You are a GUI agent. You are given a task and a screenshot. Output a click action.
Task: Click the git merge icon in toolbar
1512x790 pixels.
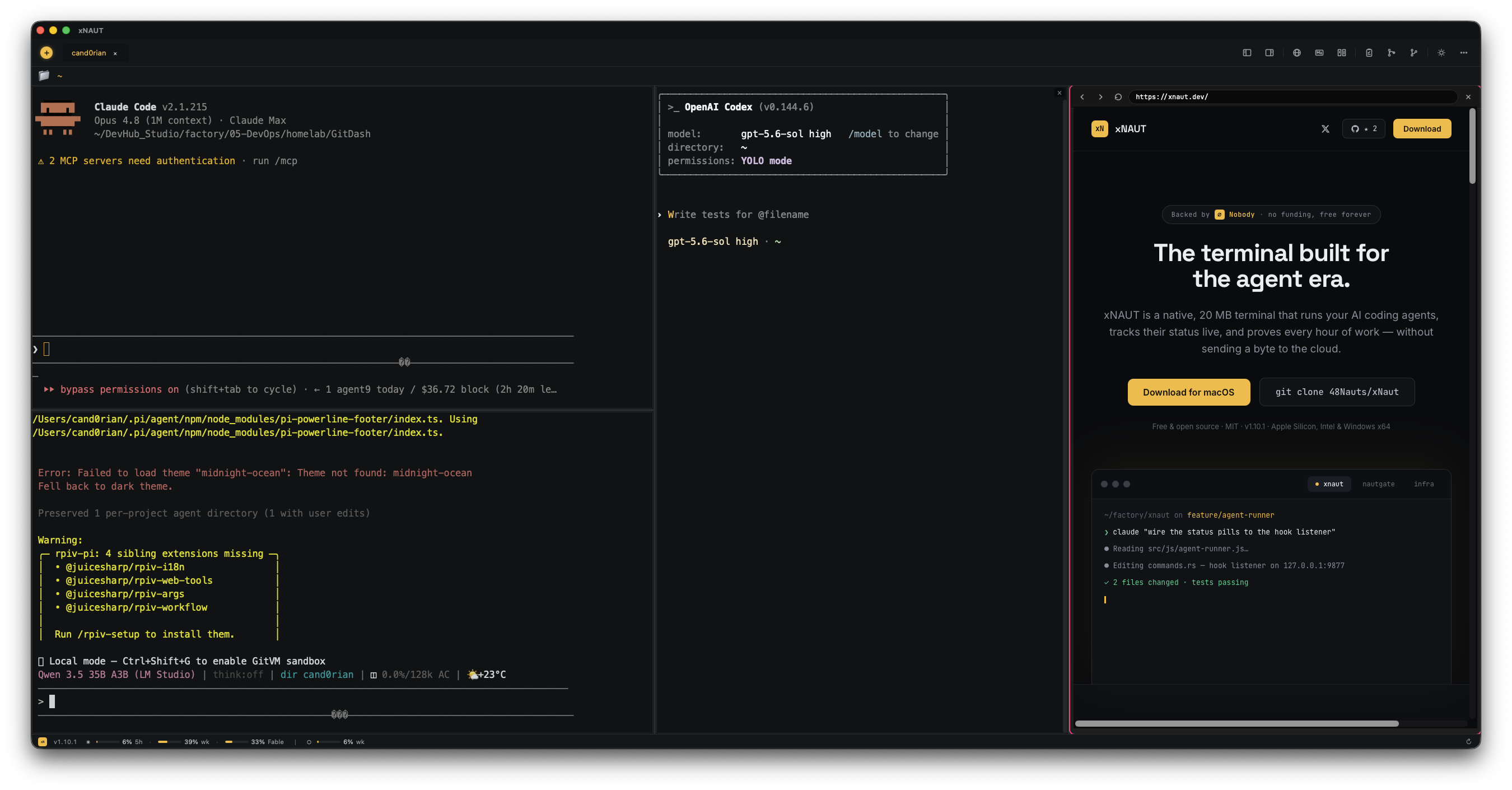pyautogui.click(x=1391, y=53)
